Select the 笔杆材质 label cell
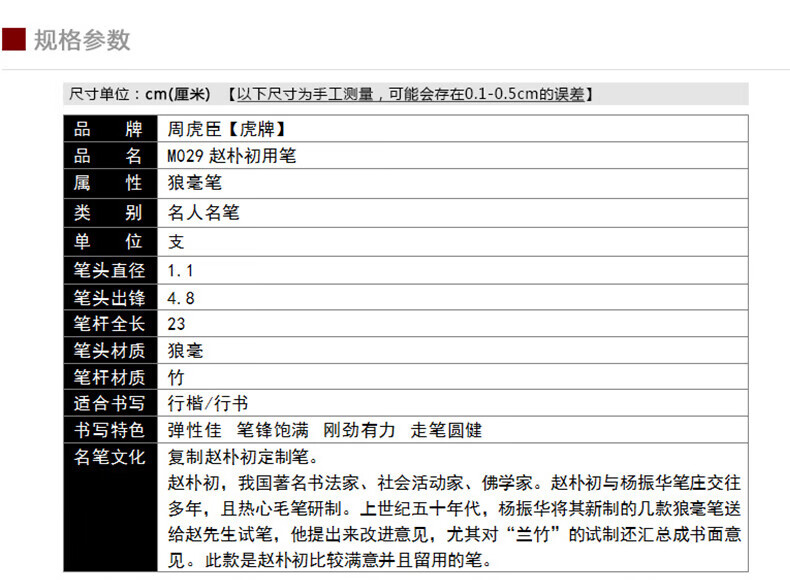The height and width of the screenshot is (580, 790). coord(110,376)
